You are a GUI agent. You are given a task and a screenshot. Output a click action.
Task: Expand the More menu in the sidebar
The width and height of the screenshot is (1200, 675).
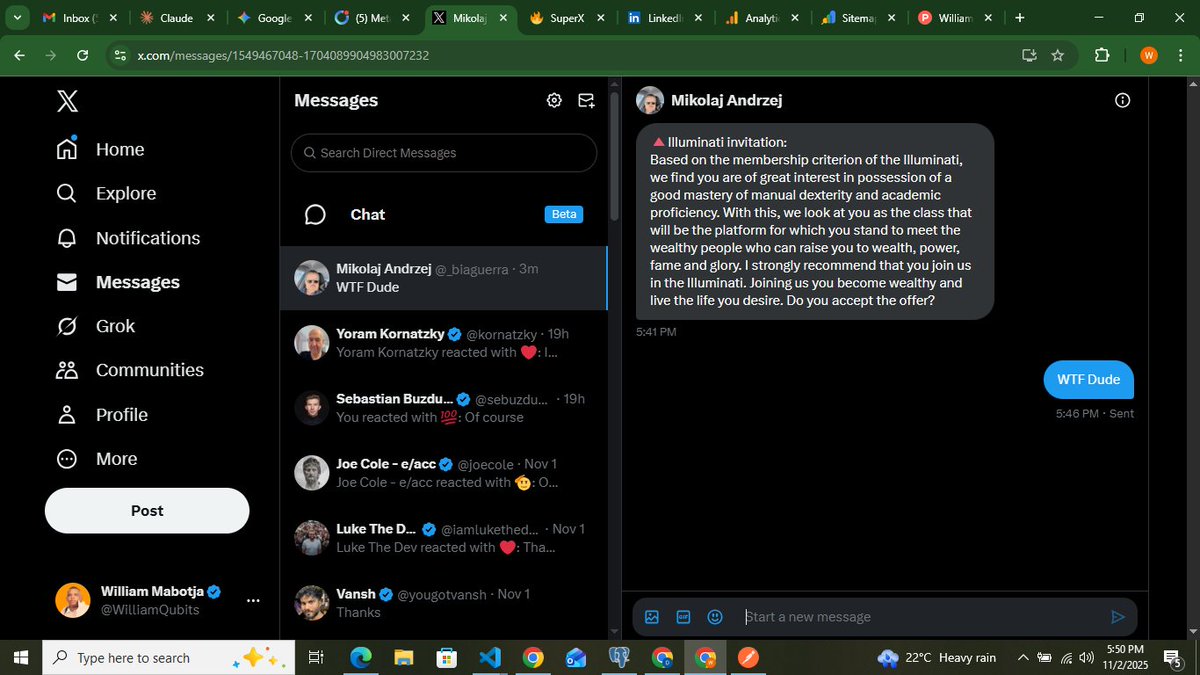[97, 459]
